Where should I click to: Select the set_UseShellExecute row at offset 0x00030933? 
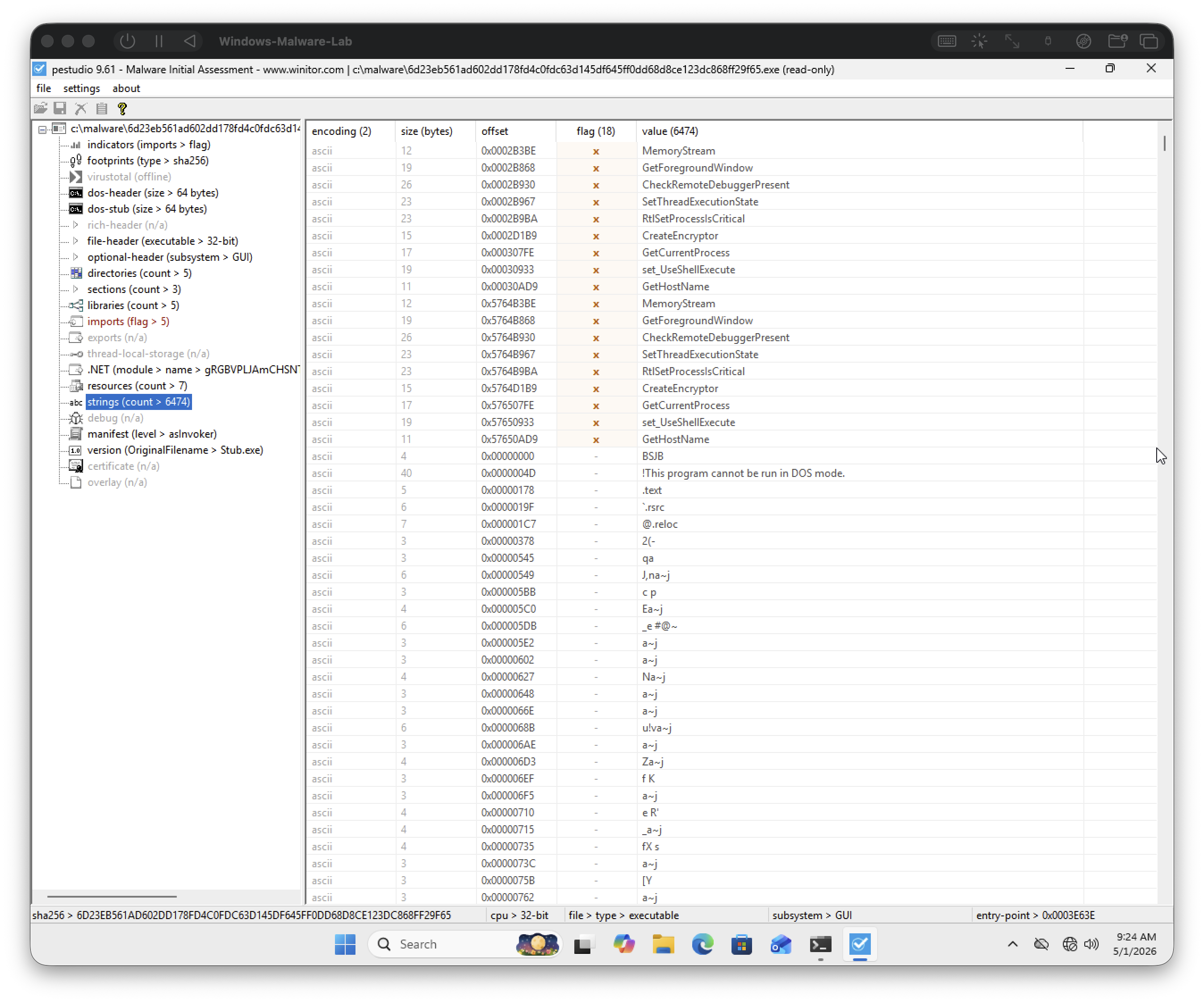(731, 270)
